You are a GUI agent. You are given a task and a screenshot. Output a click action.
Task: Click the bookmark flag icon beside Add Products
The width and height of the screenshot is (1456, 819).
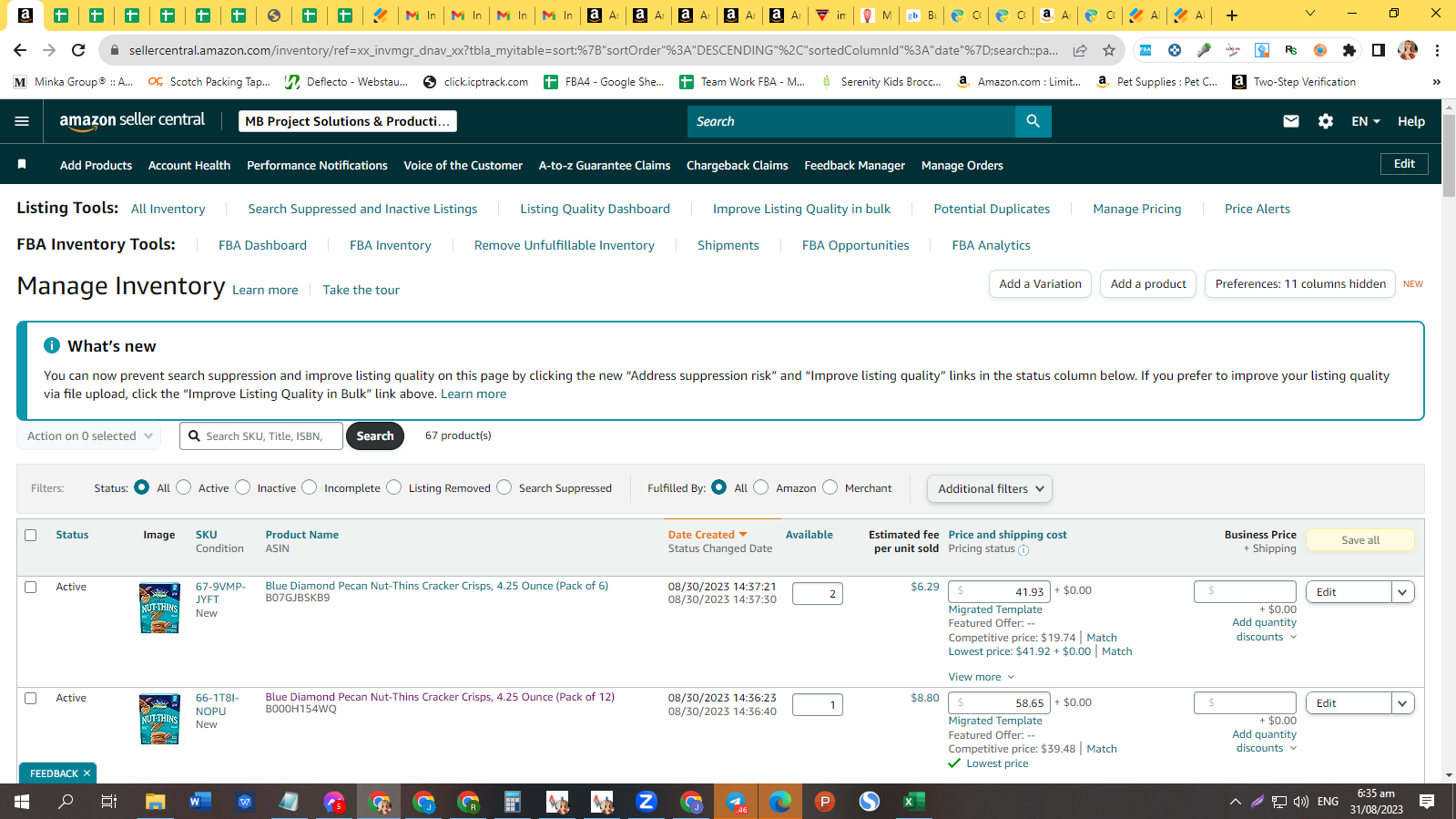tap(22, 165)
